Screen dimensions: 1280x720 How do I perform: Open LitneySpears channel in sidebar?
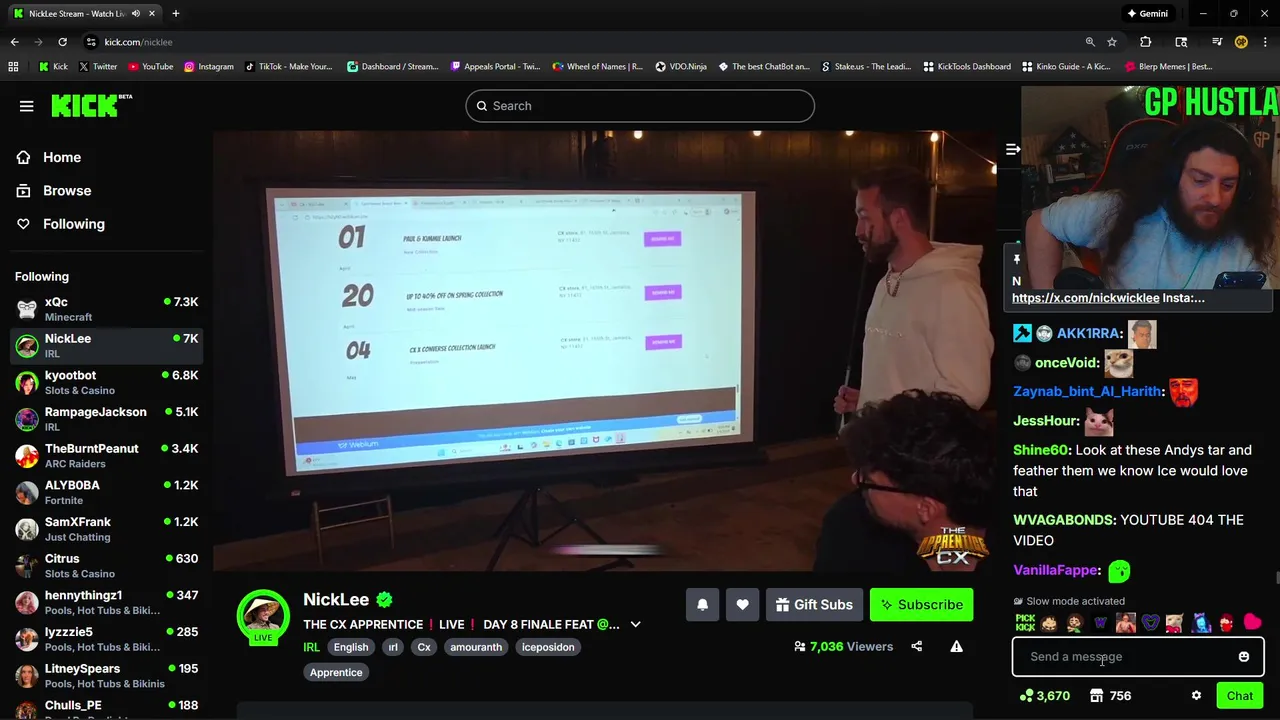(107, 676)
